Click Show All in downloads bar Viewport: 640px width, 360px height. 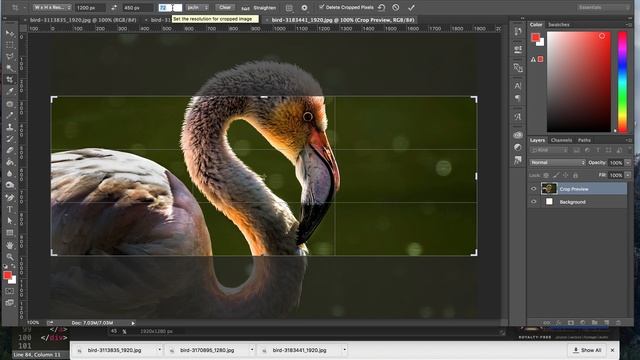pyautogui.click(x=587, y=350)
